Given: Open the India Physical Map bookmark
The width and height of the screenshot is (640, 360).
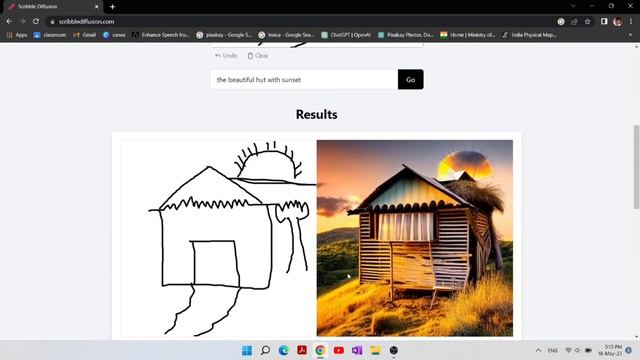Looking at the screenshot, I should [x=529, y=35].
